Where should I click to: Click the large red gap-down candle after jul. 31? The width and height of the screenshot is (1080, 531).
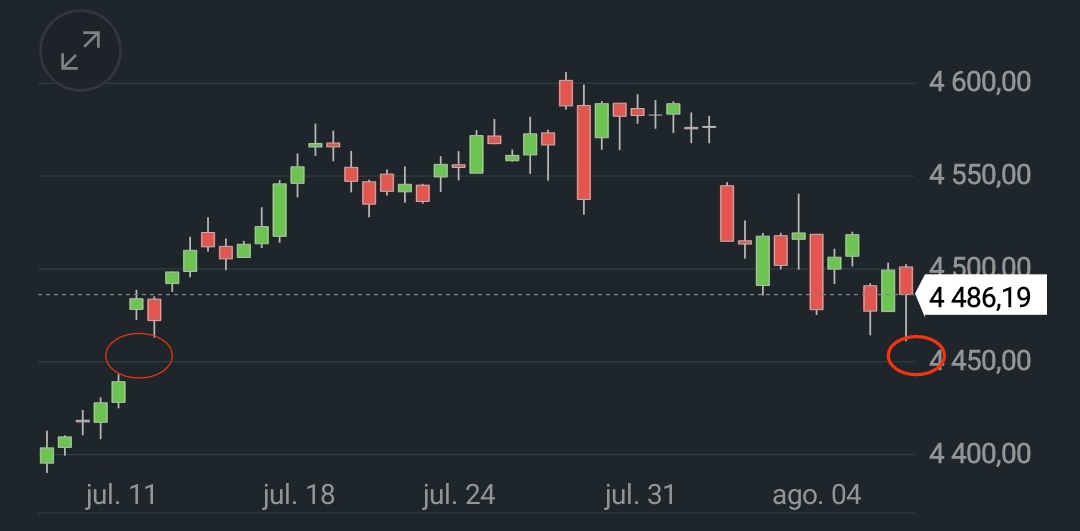[x=727, y=213]
